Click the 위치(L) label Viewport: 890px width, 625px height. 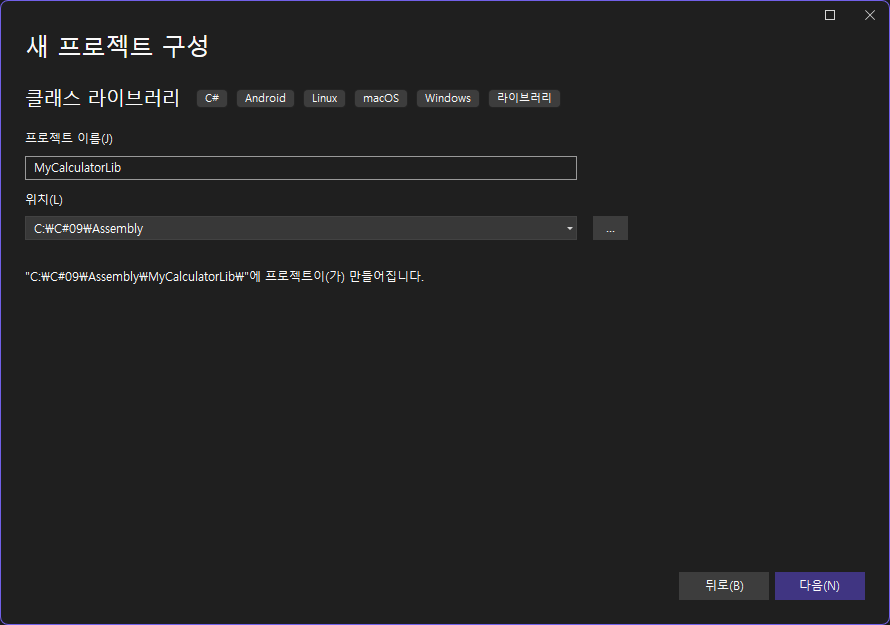pyautogui.click(x=44, y=199)
